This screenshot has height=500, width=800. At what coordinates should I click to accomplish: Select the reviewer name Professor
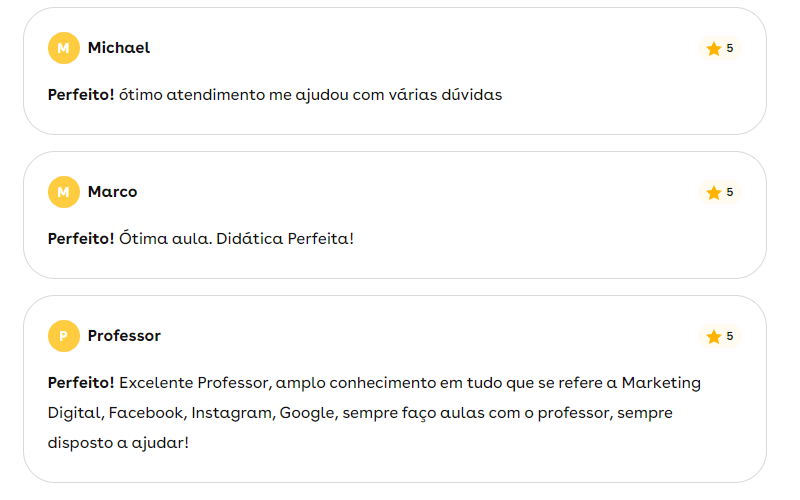[x=124, y=336]
